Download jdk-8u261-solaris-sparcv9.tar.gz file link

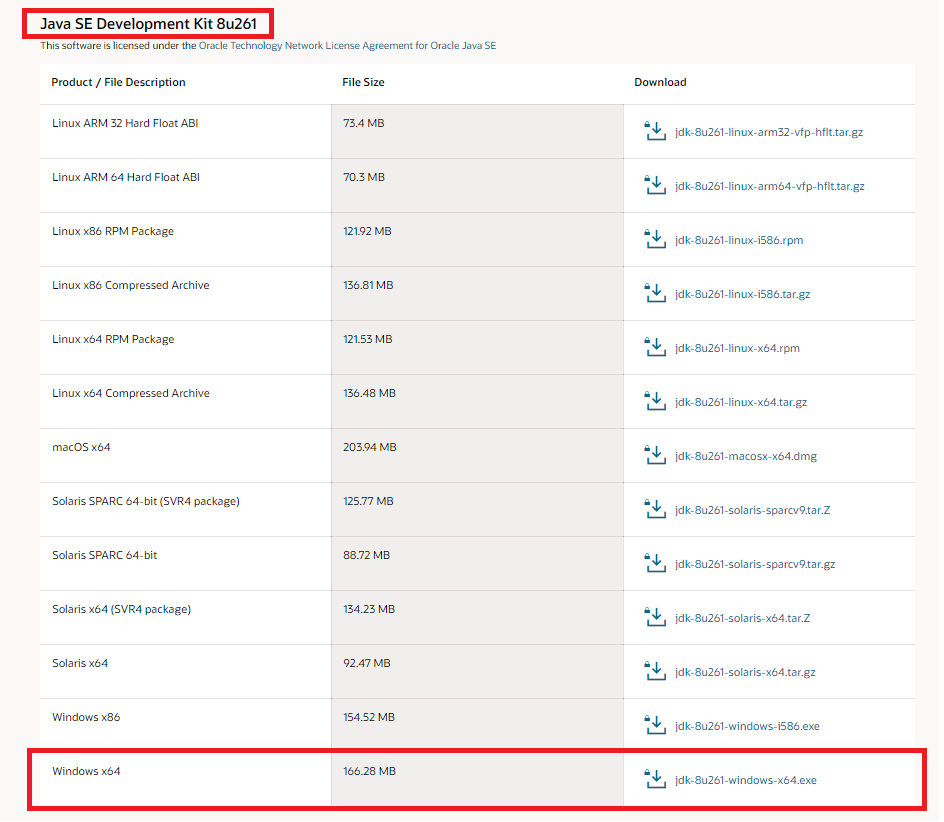tap(755, 564)
